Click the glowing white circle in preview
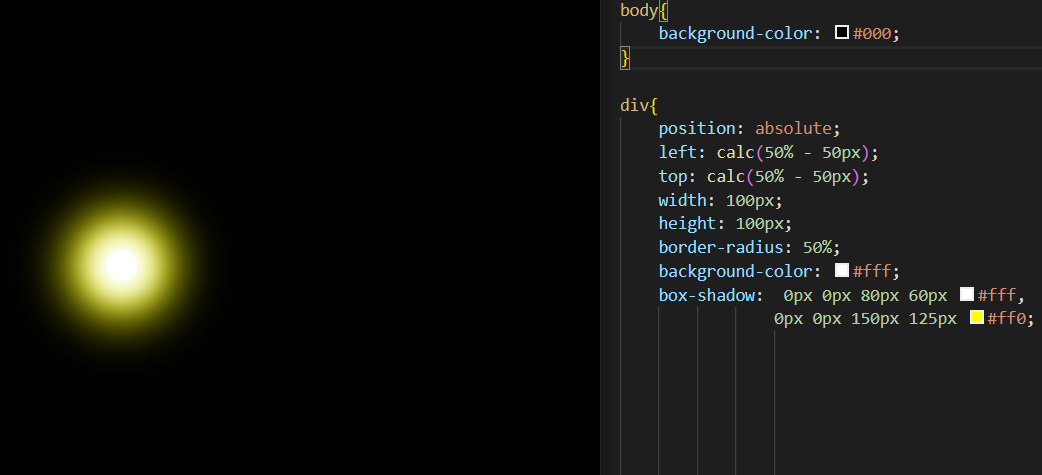Screen dimensions: 1042x475 (x=121, y=265)
